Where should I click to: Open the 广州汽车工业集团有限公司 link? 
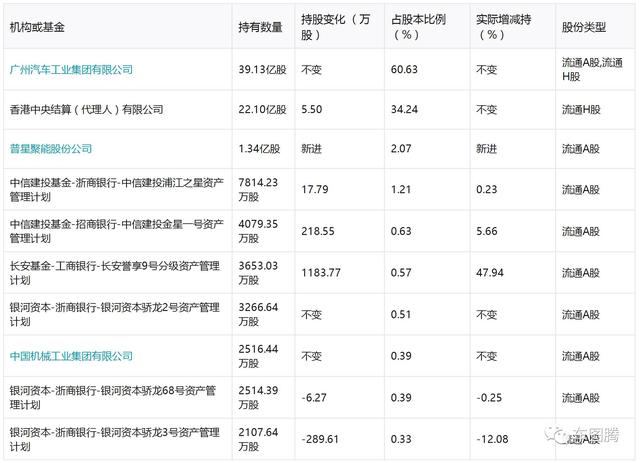(71, 69)
